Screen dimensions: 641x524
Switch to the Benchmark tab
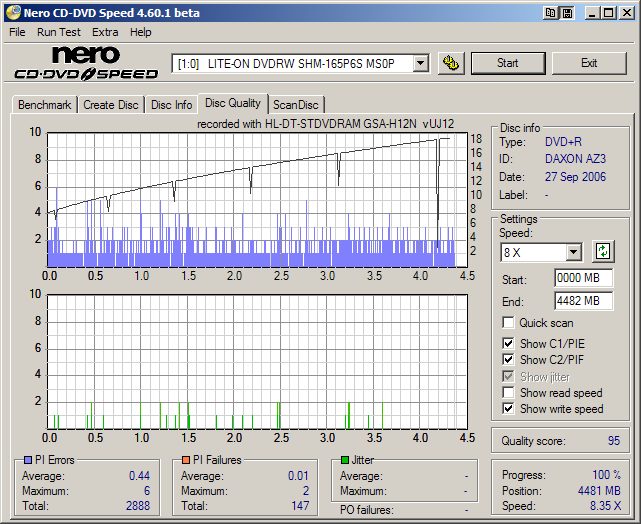click(45, 105)
